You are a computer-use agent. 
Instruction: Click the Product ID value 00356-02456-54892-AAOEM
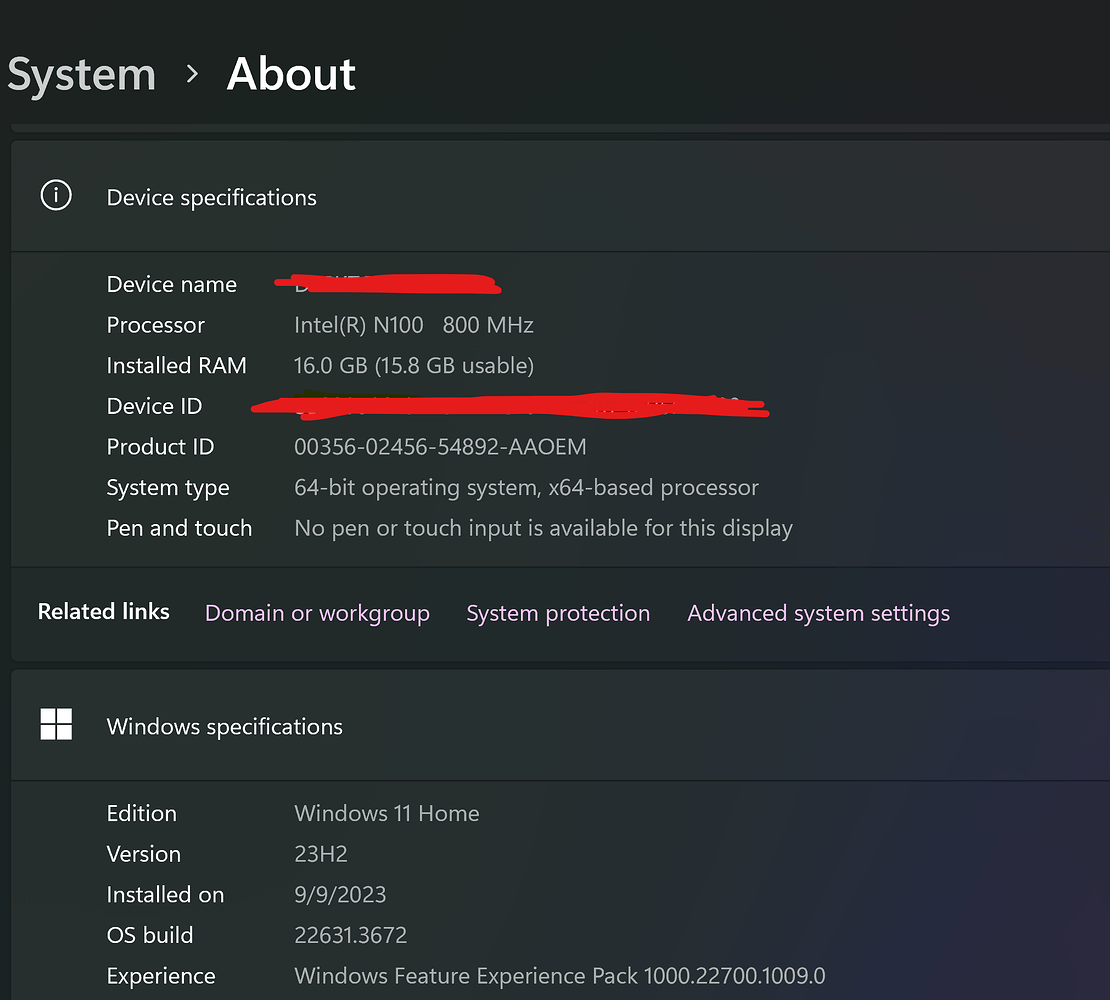(440, 447)
